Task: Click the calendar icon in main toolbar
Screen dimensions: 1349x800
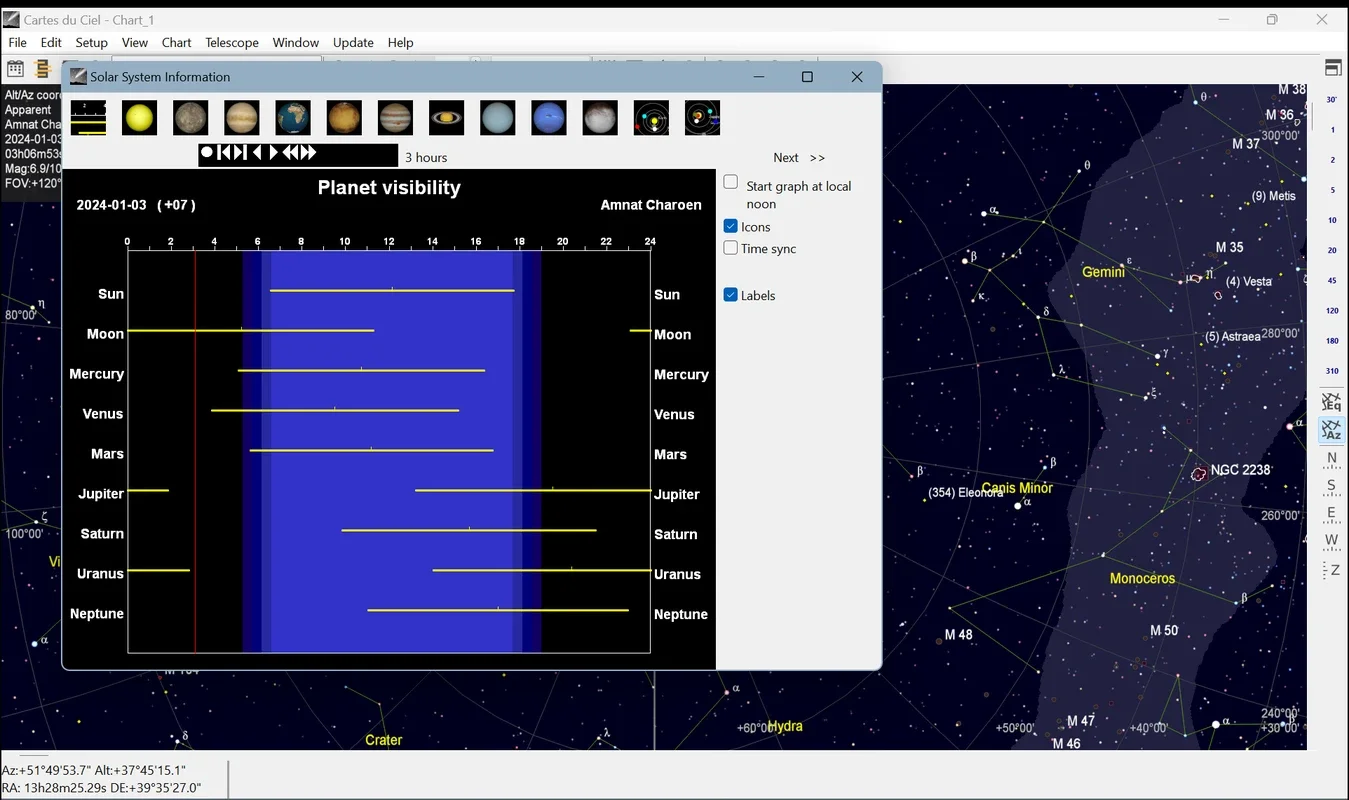Action: click(16, 69)
